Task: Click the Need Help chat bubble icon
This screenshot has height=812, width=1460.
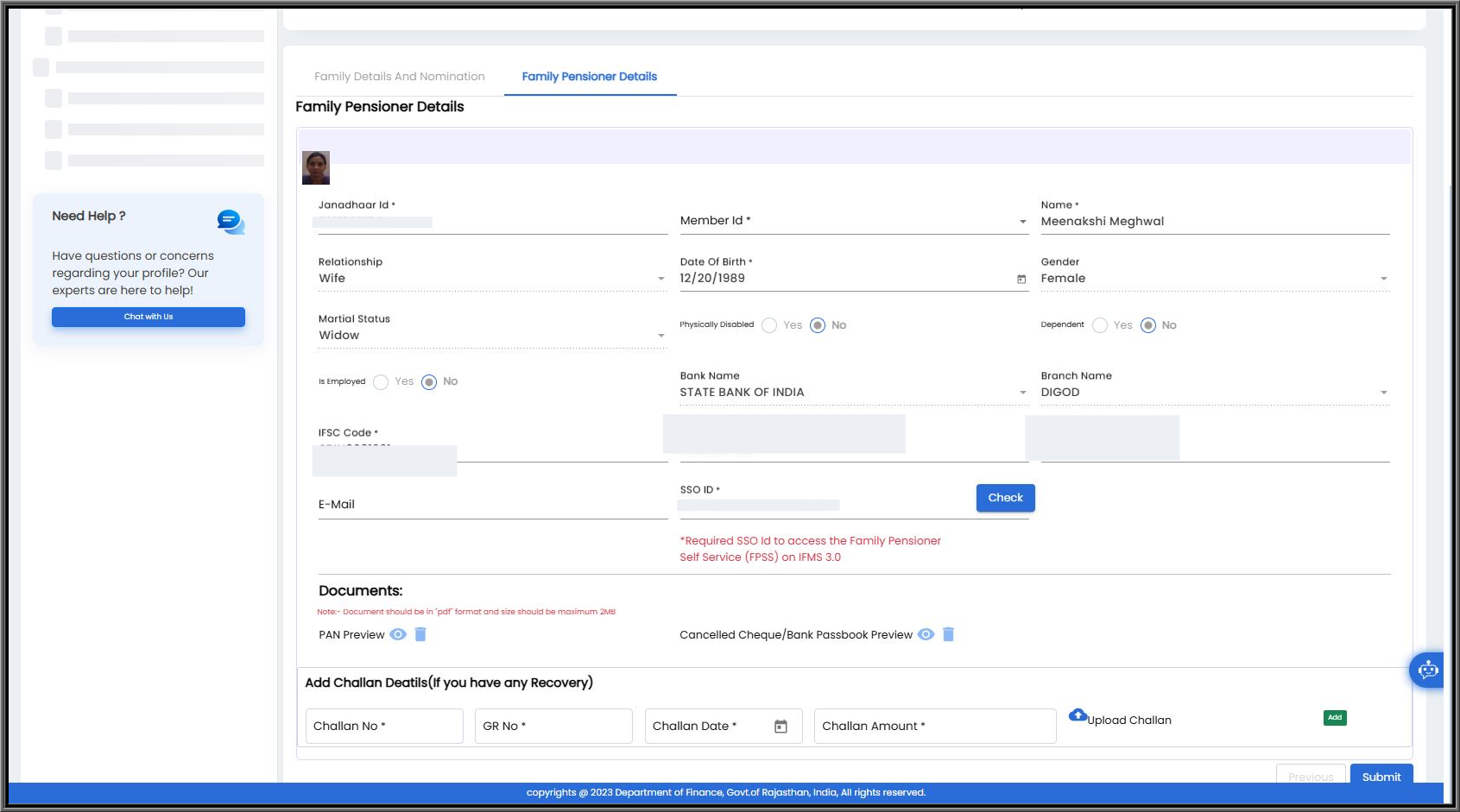Action: [231, 222]
